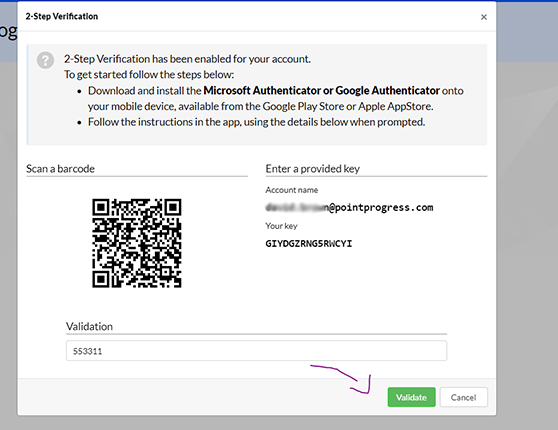Image resolution: width=558 pixels, height=430 pixels.
Task: Click the green Validate button
Action: [411, 397]
